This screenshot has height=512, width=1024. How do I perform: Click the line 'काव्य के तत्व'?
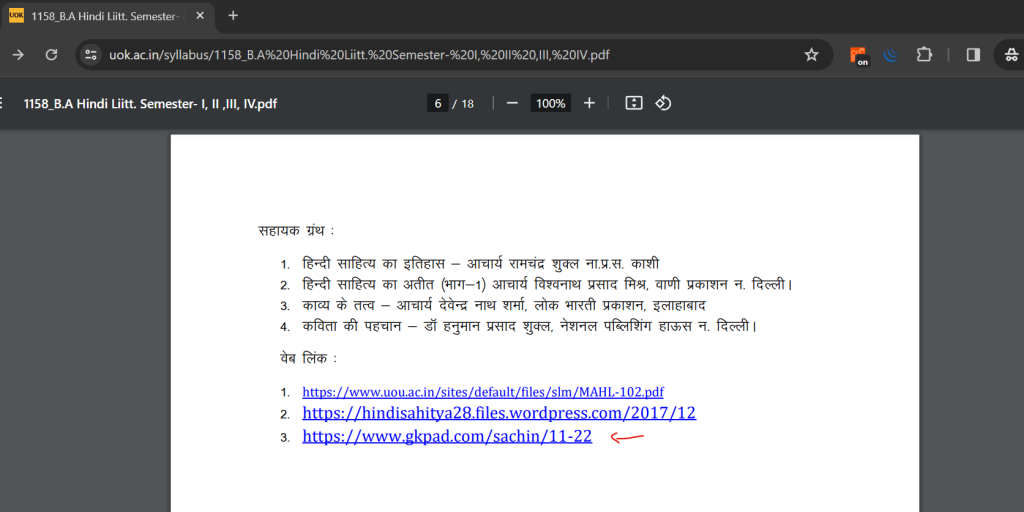pos(505,305)
